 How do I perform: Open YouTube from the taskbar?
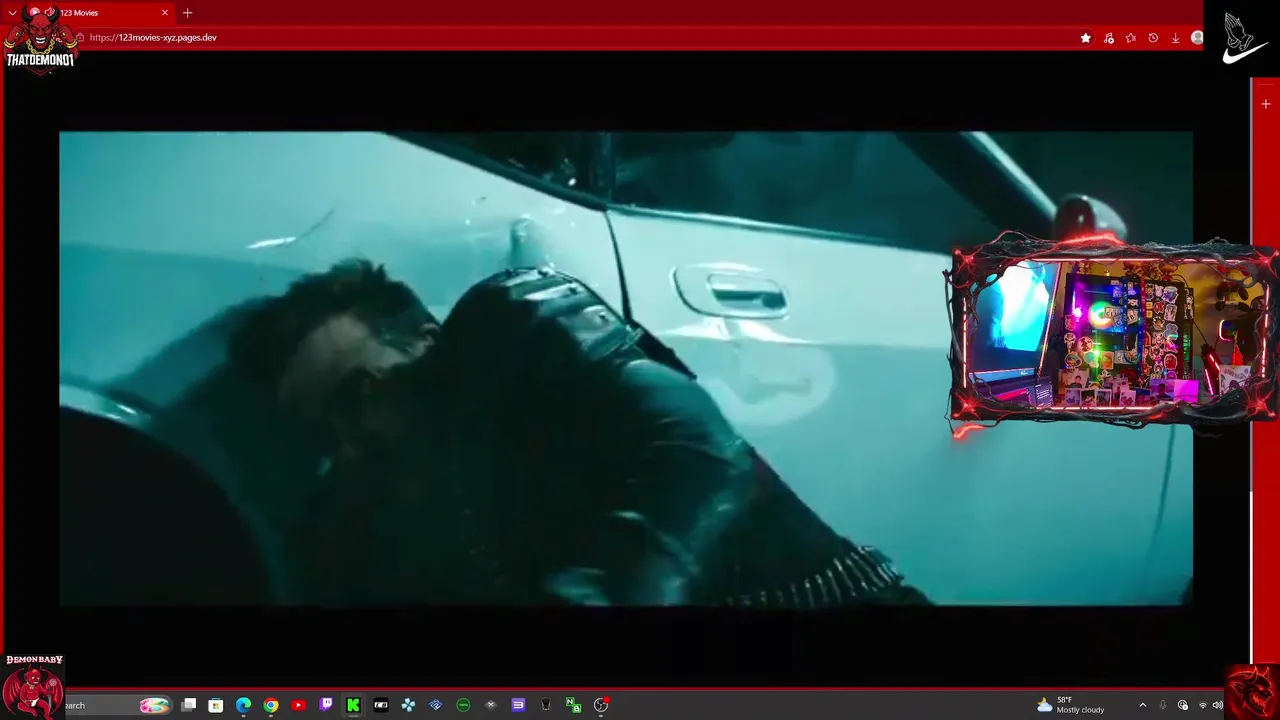(x=298, y=705)
